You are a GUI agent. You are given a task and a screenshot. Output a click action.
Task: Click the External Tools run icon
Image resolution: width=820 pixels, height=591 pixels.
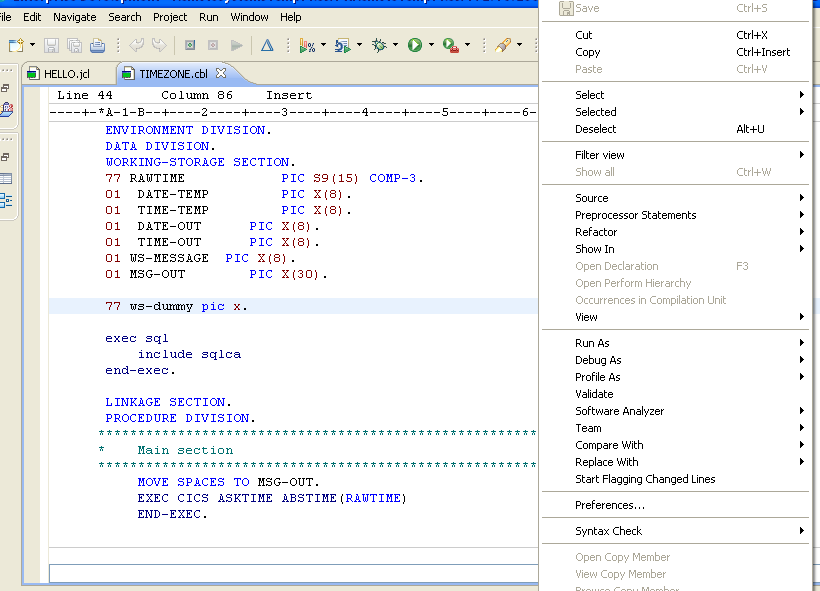click(451, 46)
